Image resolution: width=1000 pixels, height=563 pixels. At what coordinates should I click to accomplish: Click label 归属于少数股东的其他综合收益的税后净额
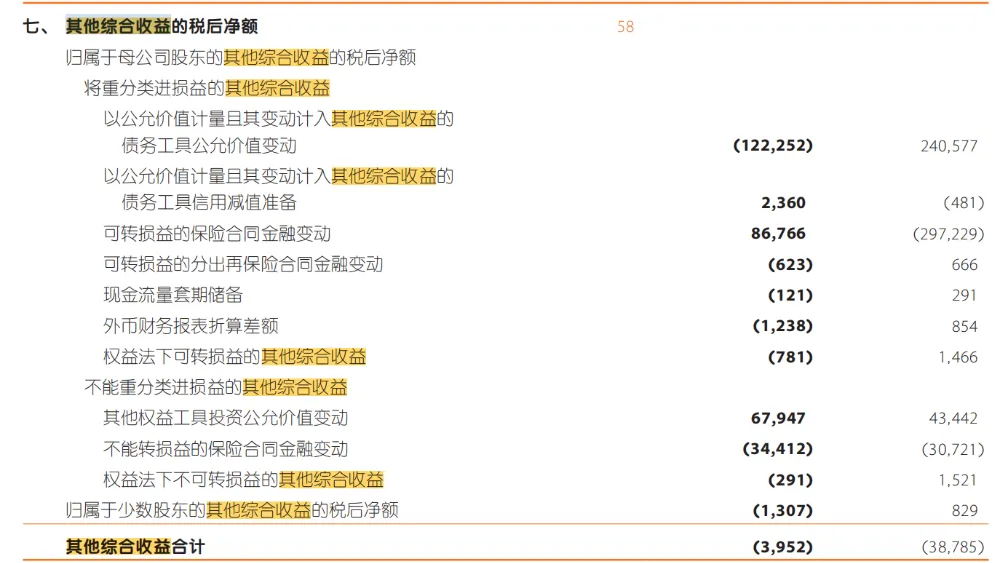pyautogui.click(x=232, y=511)
